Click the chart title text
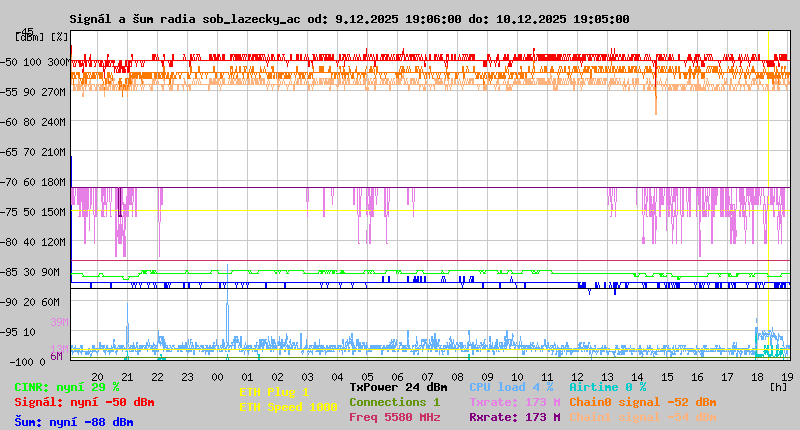Viewport: 800px width, 430px height. point(349,19)
